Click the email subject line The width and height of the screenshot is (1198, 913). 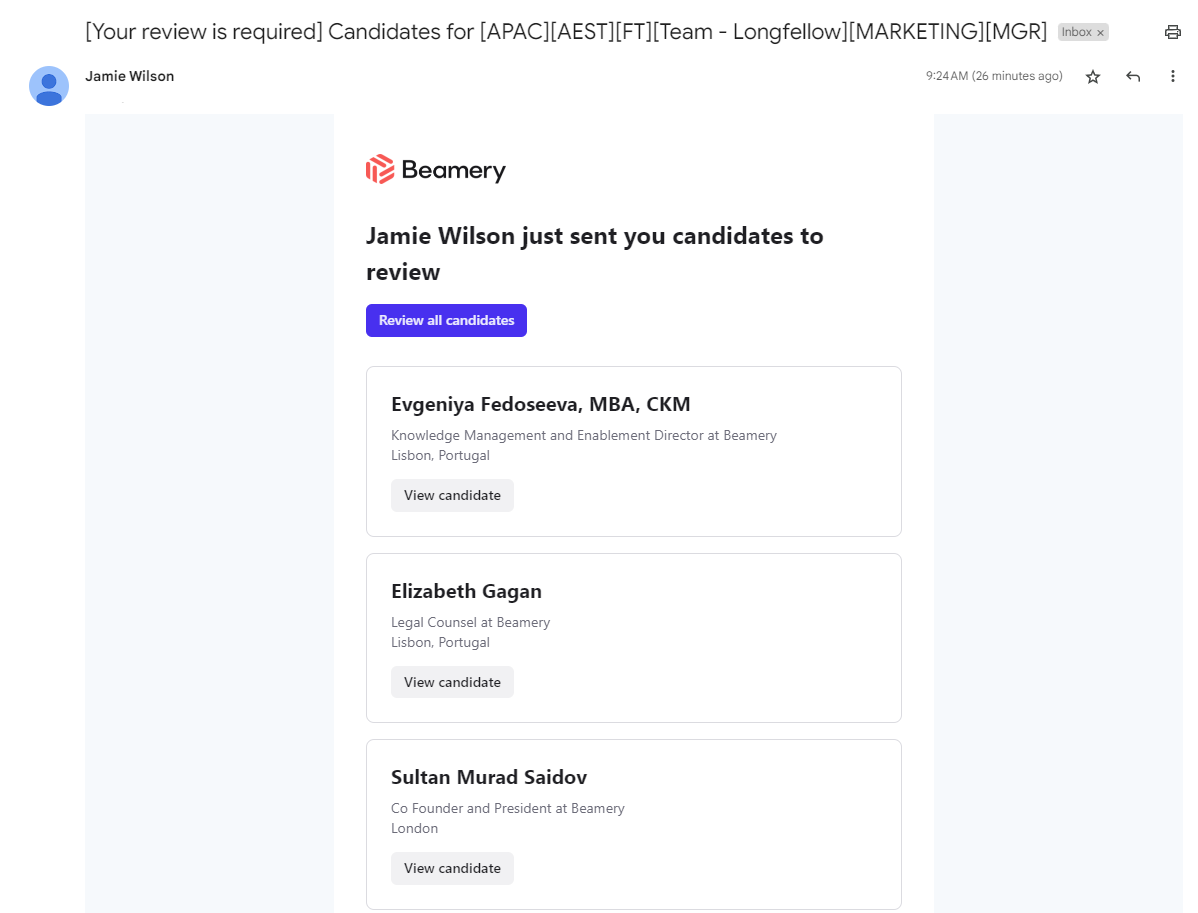point(566,31)
